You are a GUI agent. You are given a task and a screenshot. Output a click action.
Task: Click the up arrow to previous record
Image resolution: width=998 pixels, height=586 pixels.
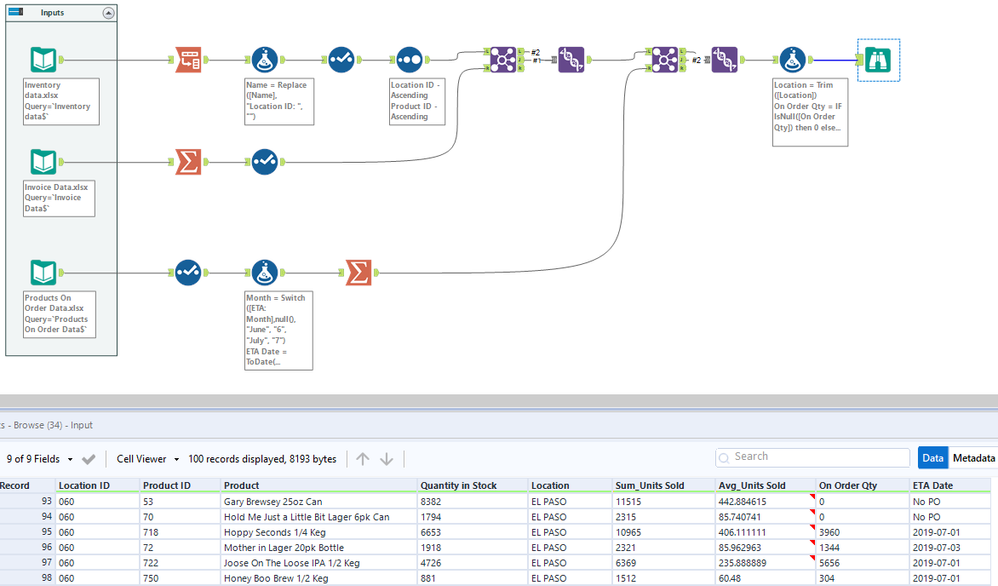click(363, 459)
